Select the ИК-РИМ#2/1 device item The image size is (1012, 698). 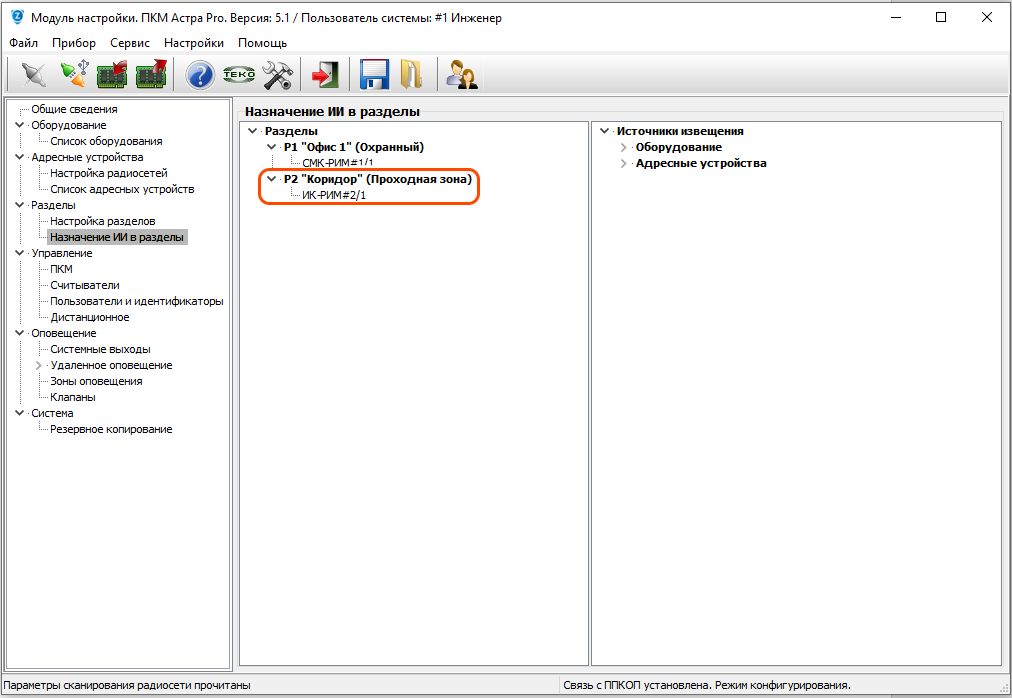(334, 195)
